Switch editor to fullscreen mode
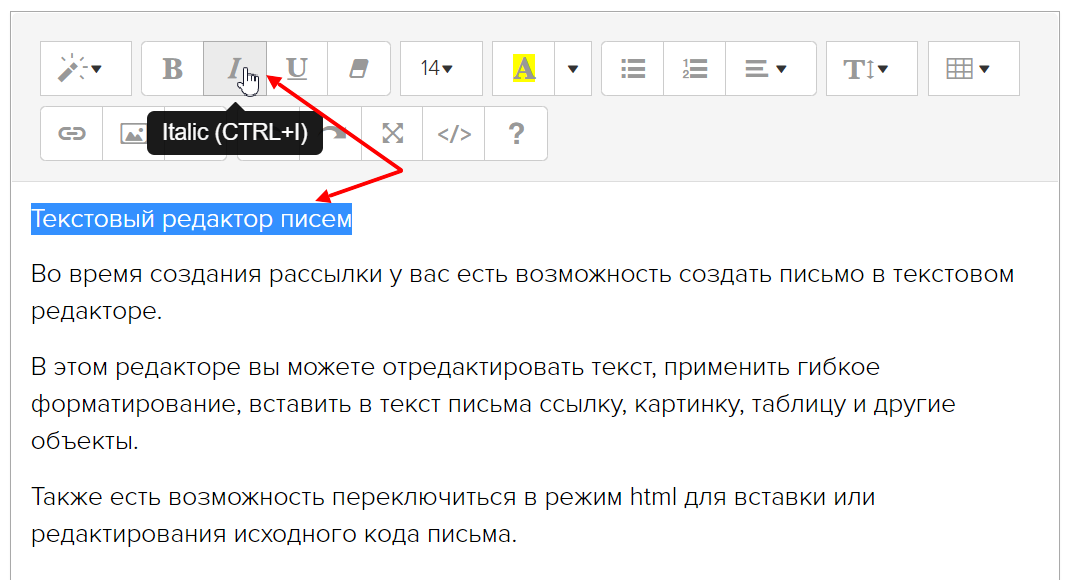The width and height of the screenshot is (1070, 580). 393,134
